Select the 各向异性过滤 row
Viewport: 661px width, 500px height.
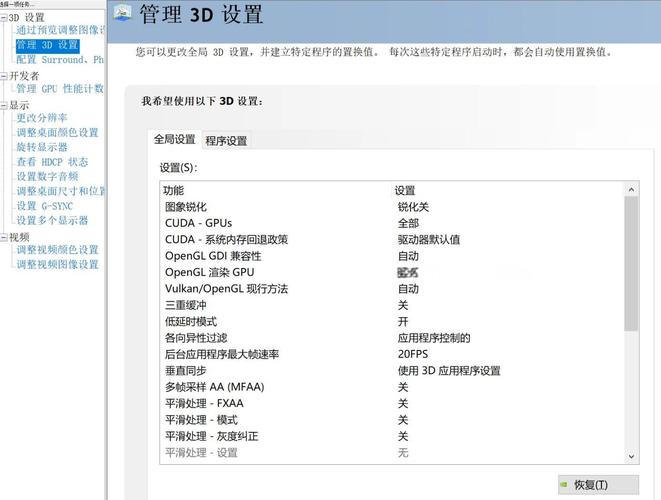click(x=392, y=338)
